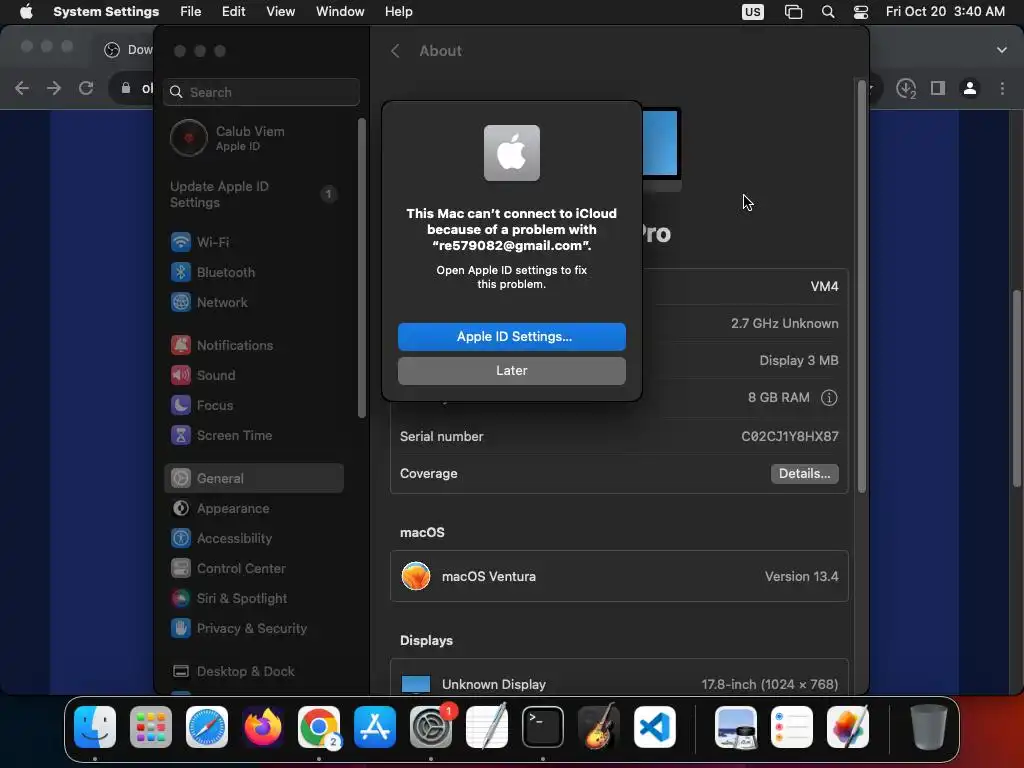Go back using the About back chevron
Image resolution: width=1024 pixels, height=768 pixels.
click(x=395, y=51)
